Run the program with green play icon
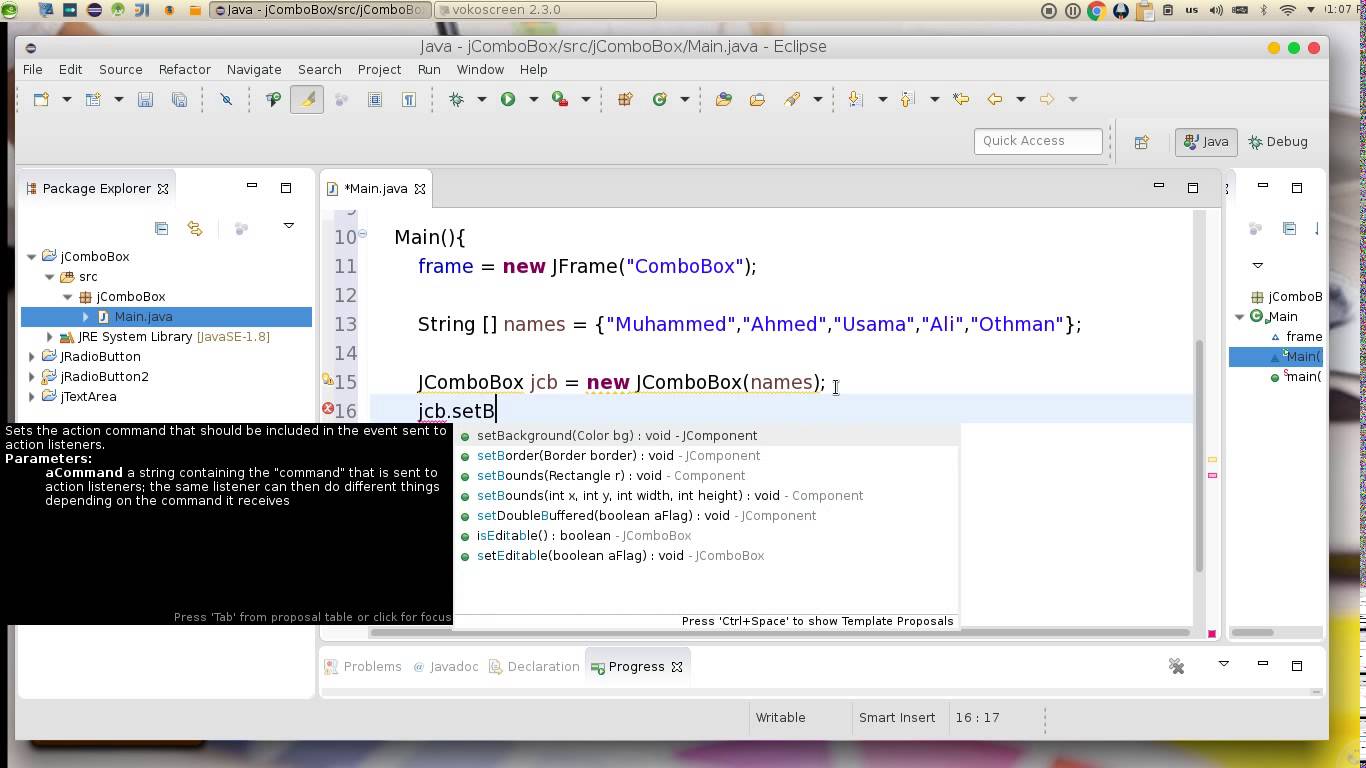The width and height of the screenshot is (1366, 768). click(x=508, y=99)
